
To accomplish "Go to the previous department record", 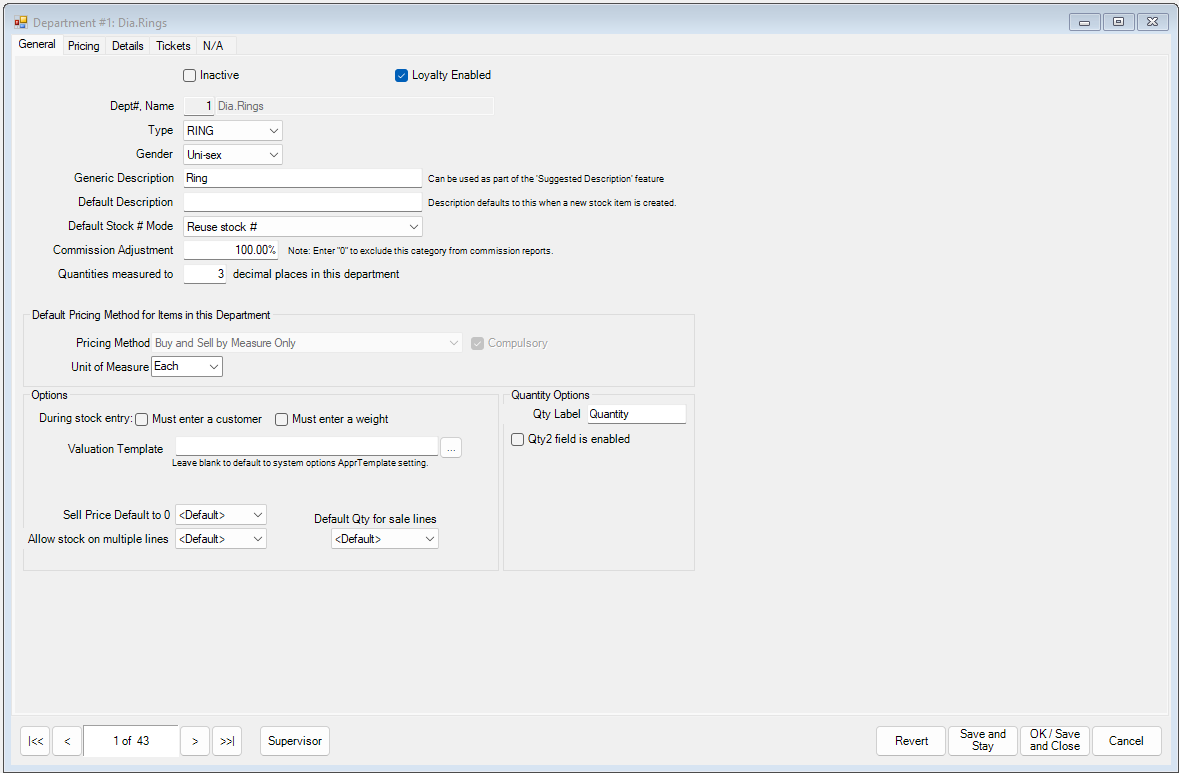I will (67, 741).
